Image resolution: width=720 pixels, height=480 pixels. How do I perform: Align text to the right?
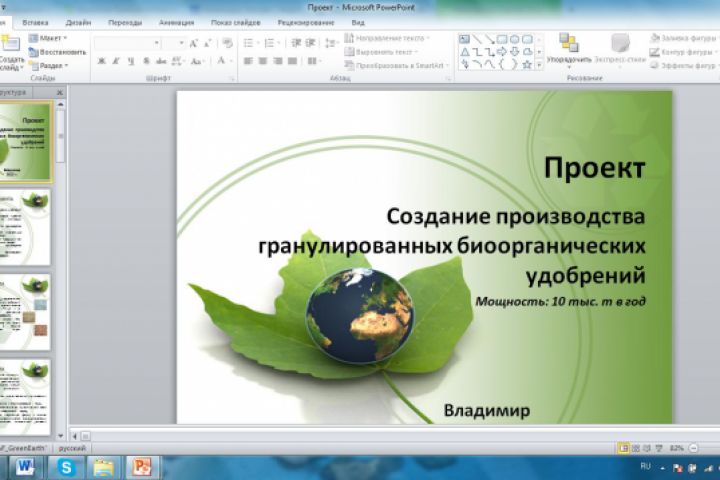[278, 61]
